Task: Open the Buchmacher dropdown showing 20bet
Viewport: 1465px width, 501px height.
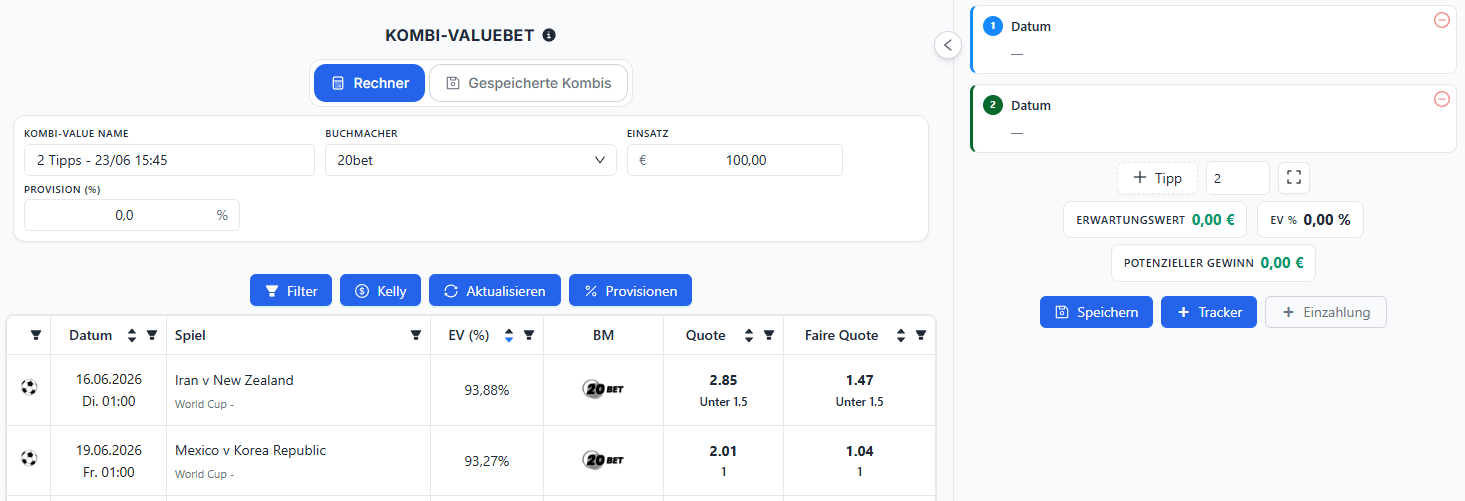Action: (x=470, y=160)
